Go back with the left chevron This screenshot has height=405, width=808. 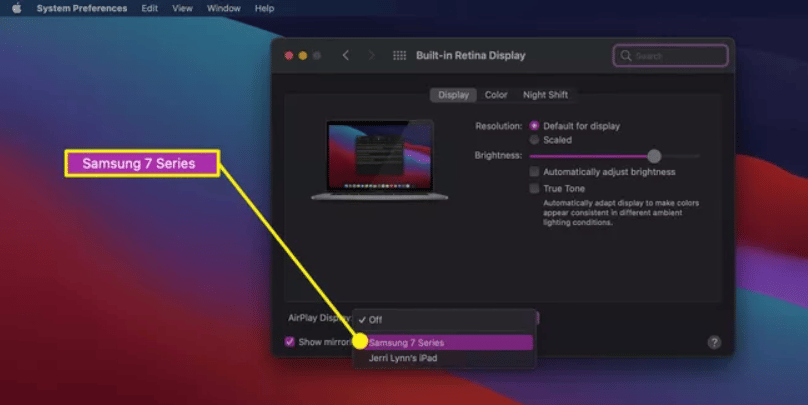[346, 55]
